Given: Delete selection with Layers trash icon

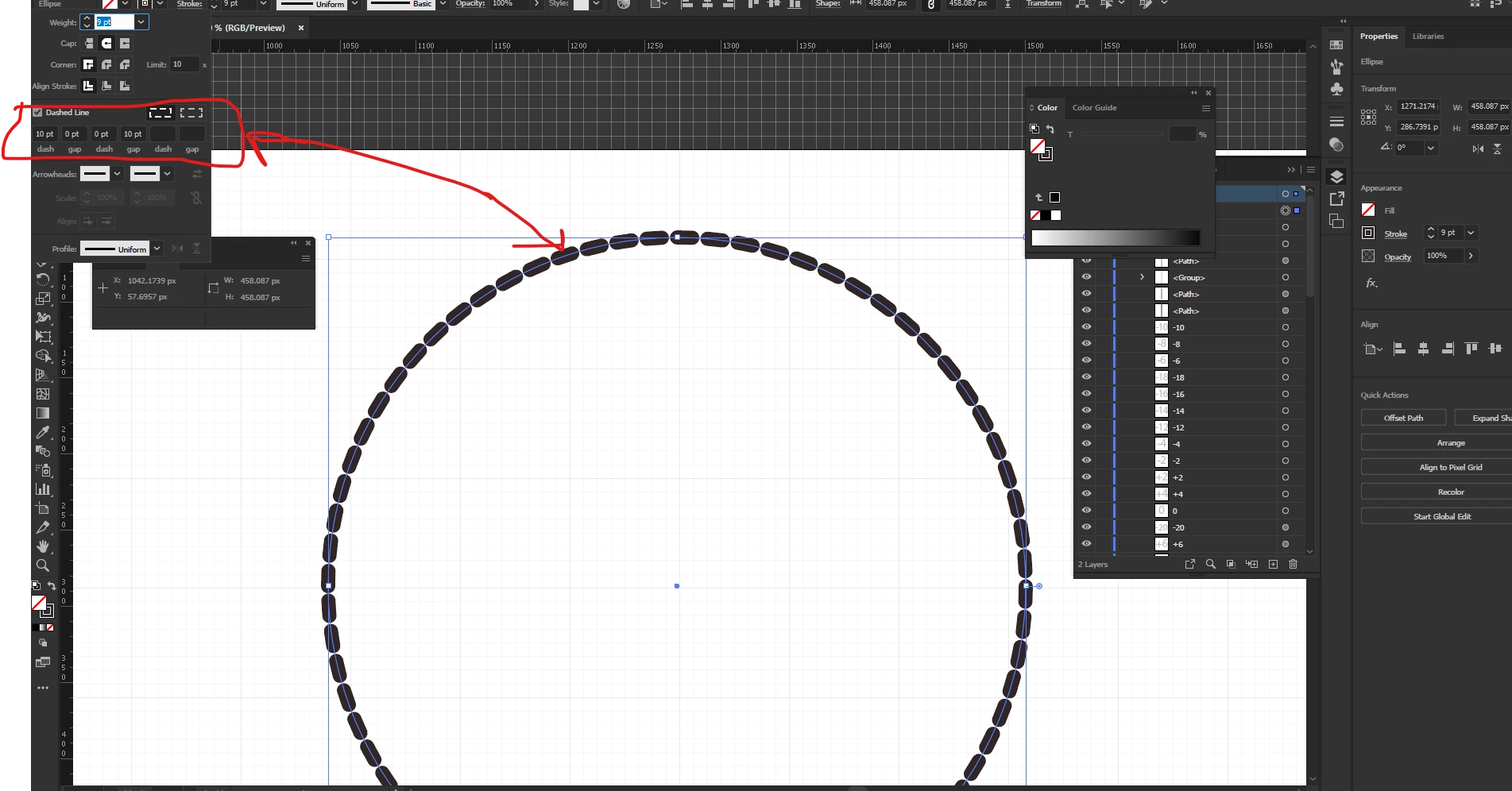Looking at the screenshot, I should 1293,564.
